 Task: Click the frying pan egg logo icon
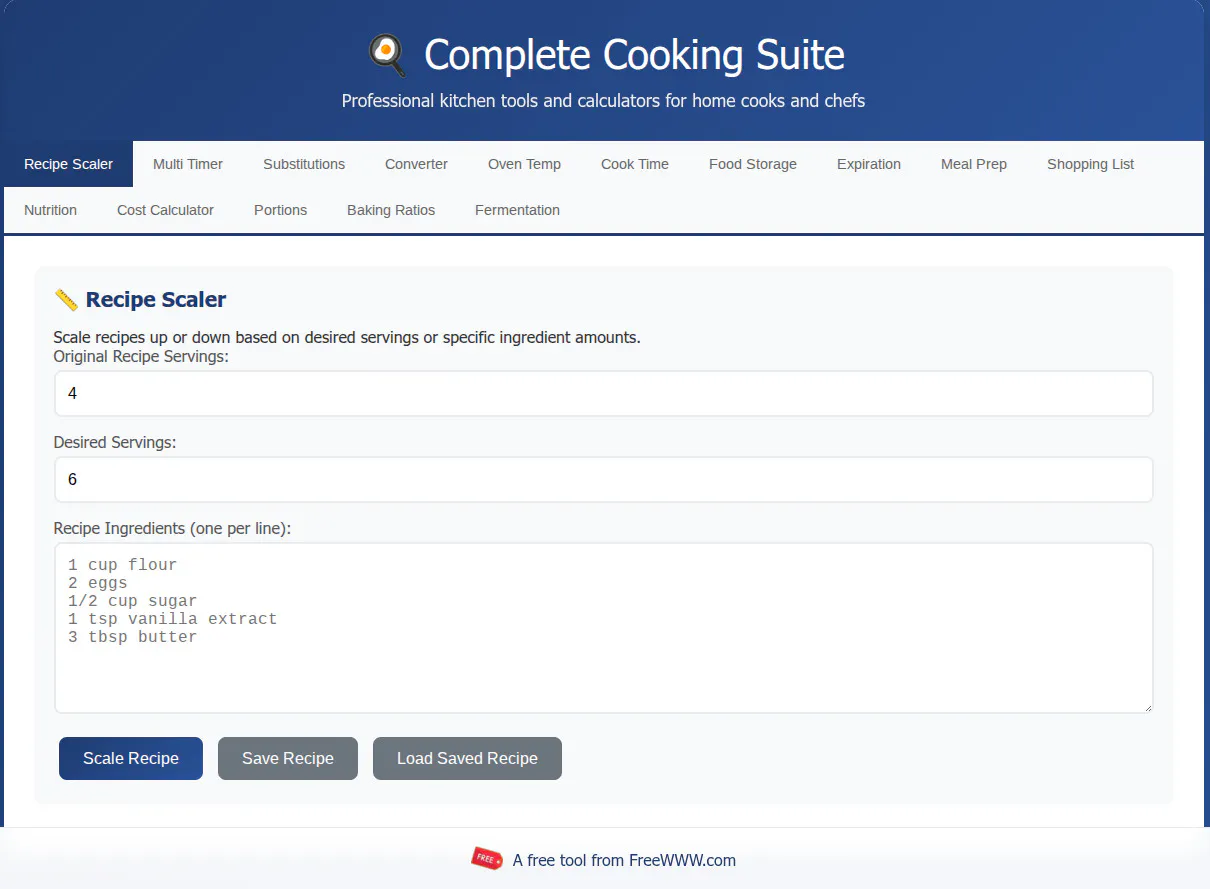tap(387, 55)
